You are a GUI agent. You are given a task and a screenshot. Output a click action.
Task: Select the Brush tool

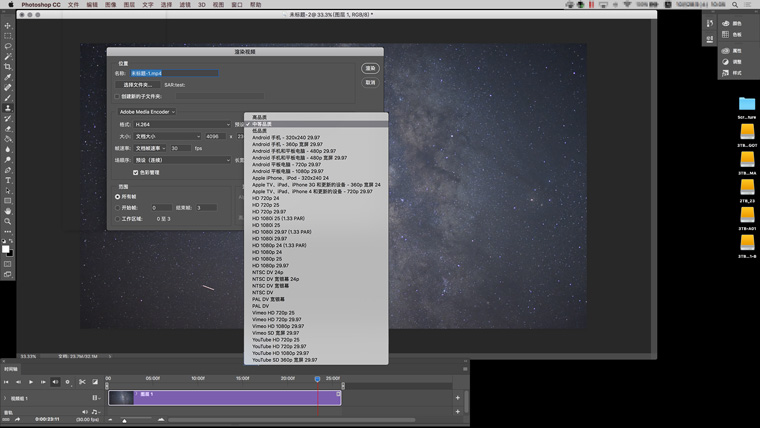click(7, 98)
